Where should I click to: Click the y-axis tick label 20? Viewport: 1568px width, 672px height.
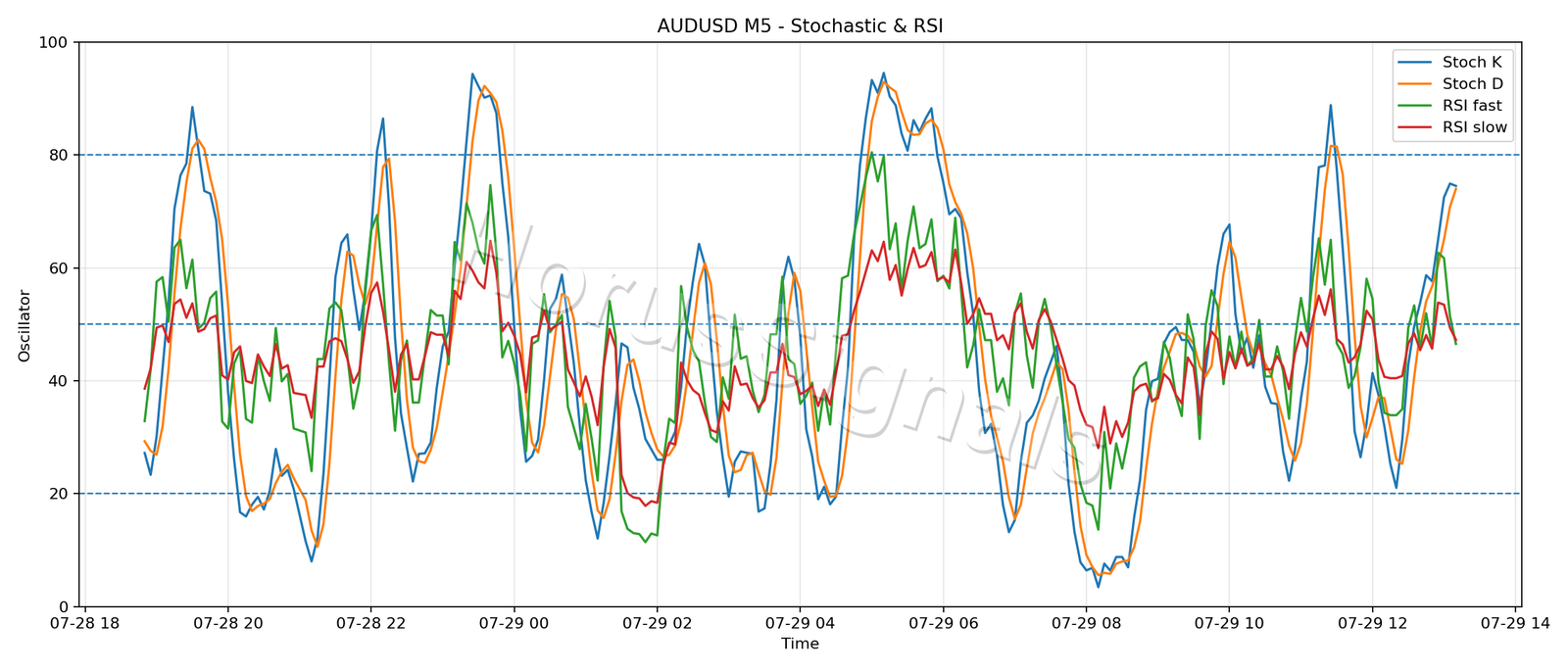click(58, 494)
